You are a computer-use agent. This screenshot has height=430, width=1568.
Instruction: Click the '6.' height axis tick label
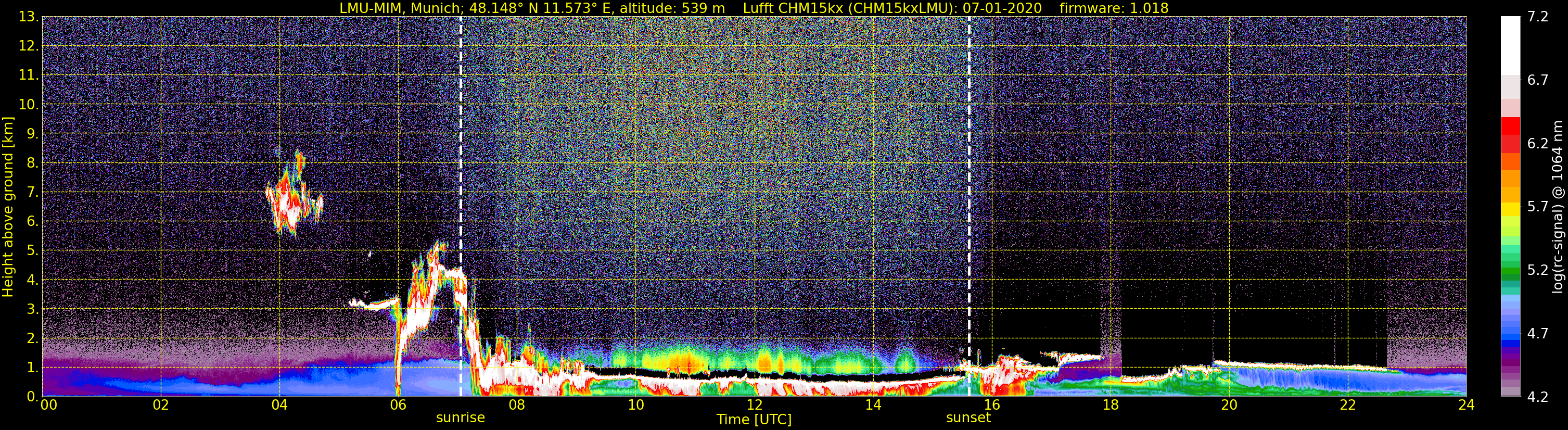[x=33, y=221]
